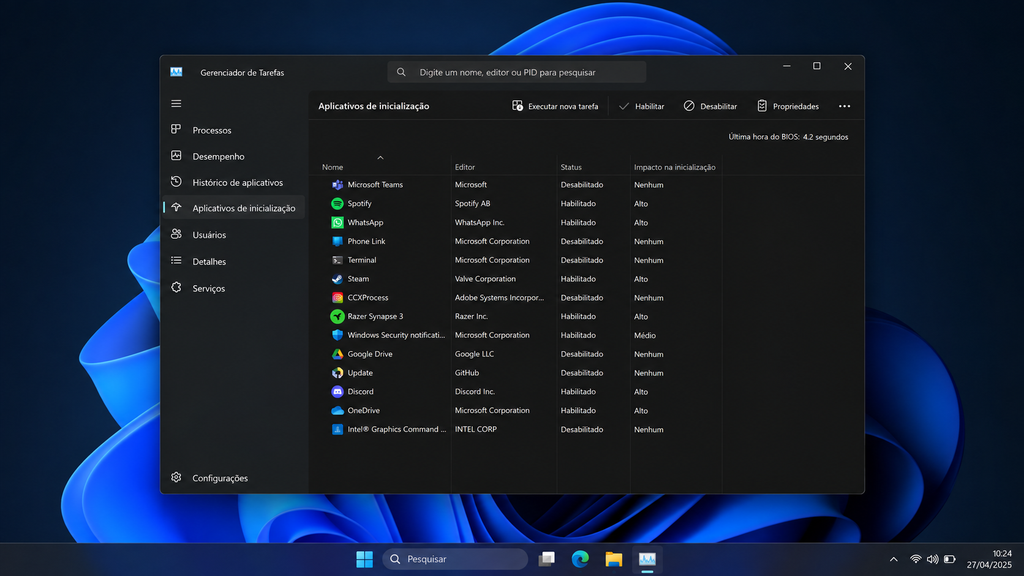Click the OneDrive cloud icon

[x=337, y=411]
